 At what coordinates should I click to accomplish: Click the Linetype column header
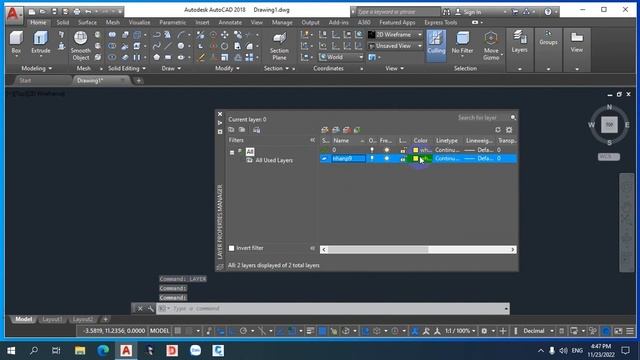point(447,140)
